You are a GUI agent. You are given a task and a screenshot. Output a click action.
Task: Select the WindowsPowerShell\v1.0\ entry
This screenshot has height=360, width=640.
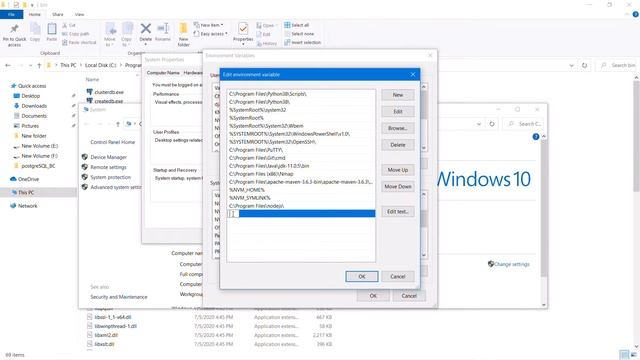[301, 134]
